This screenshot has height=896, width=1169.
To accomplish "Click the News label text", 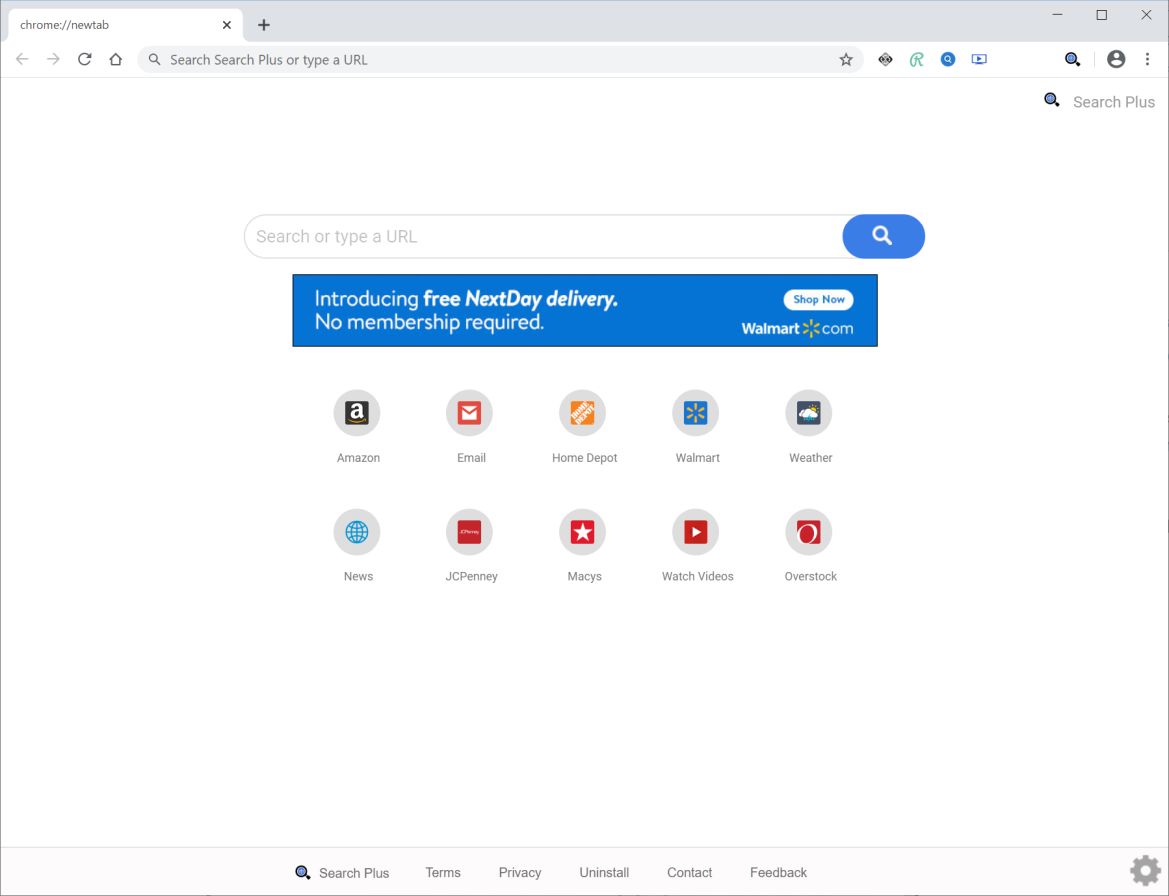I will coord(359,576).
